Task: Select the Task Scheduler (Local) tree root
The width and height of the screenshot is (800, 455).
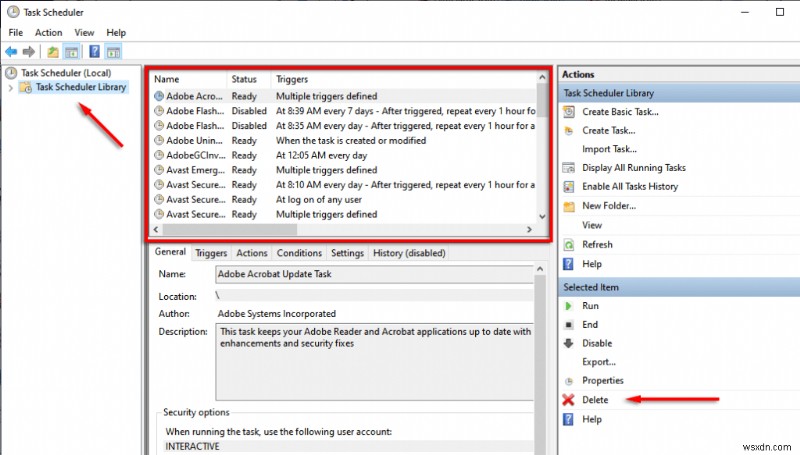Action: 66,73
